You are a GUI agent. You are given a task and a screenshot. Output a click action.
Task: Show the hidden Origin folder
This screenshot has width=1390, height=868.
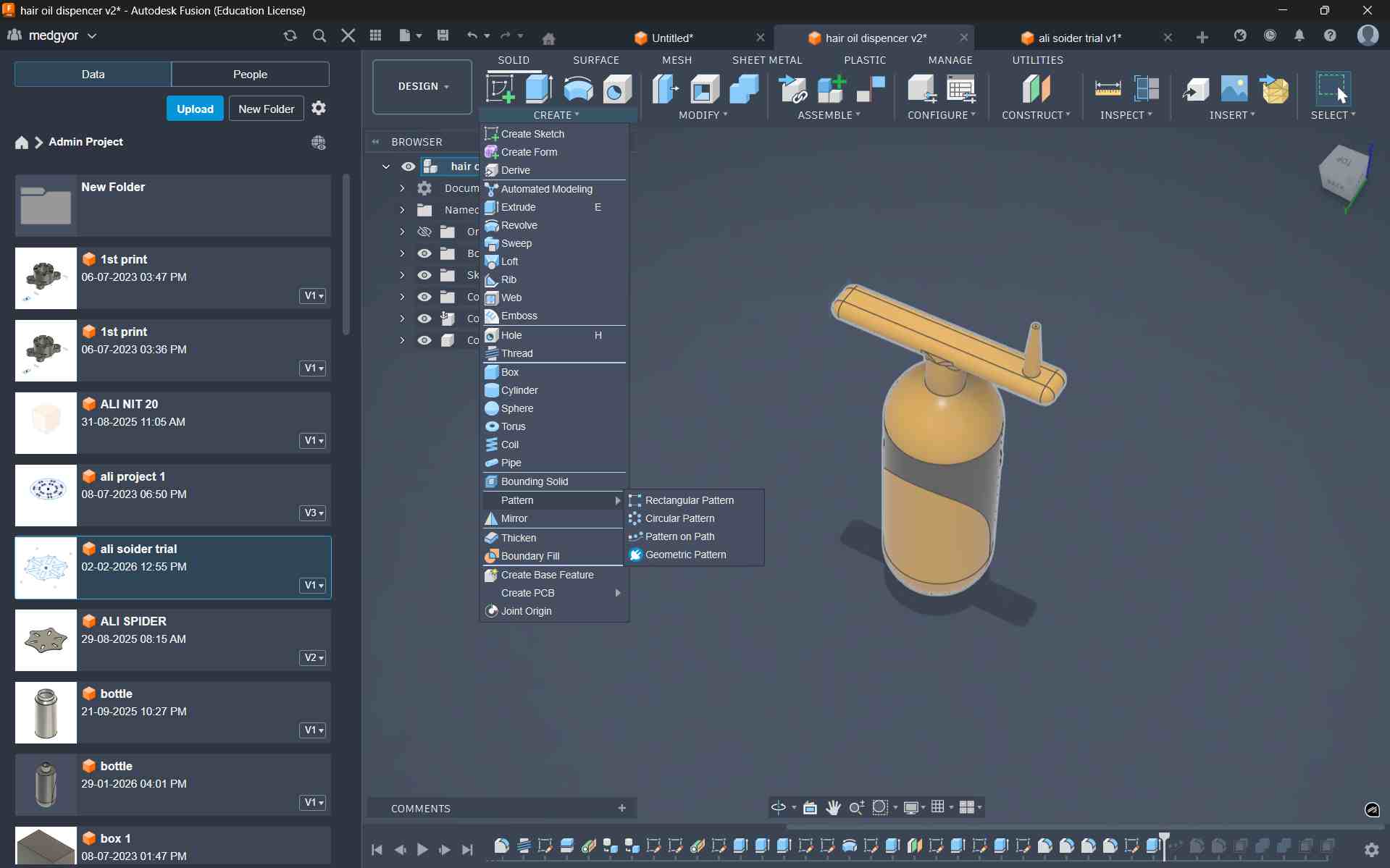pyautogui.click(x=424, y=232)
